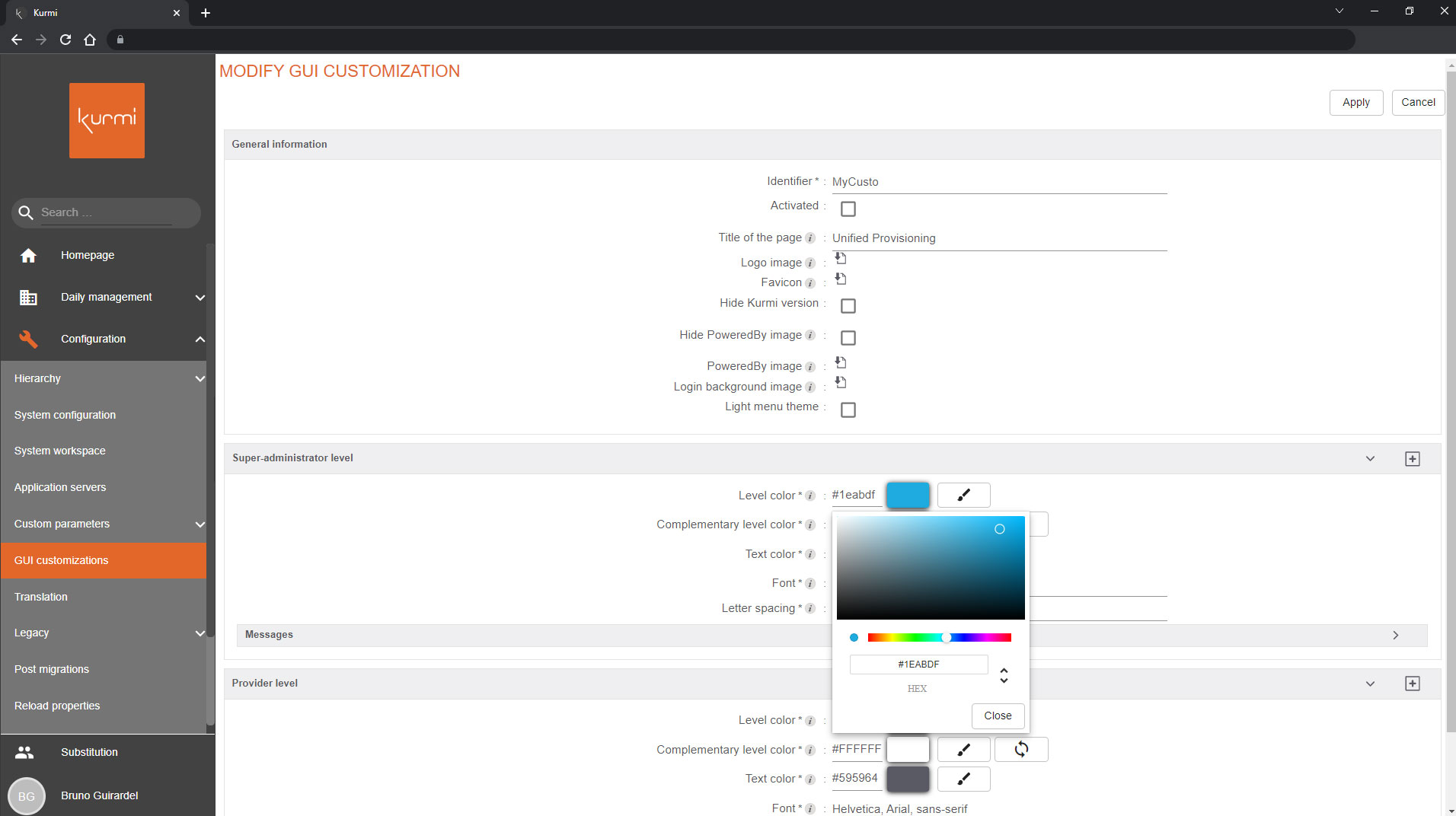Open System configuration menu item
Screen dimensions: 1456x816
click(104, 415)
